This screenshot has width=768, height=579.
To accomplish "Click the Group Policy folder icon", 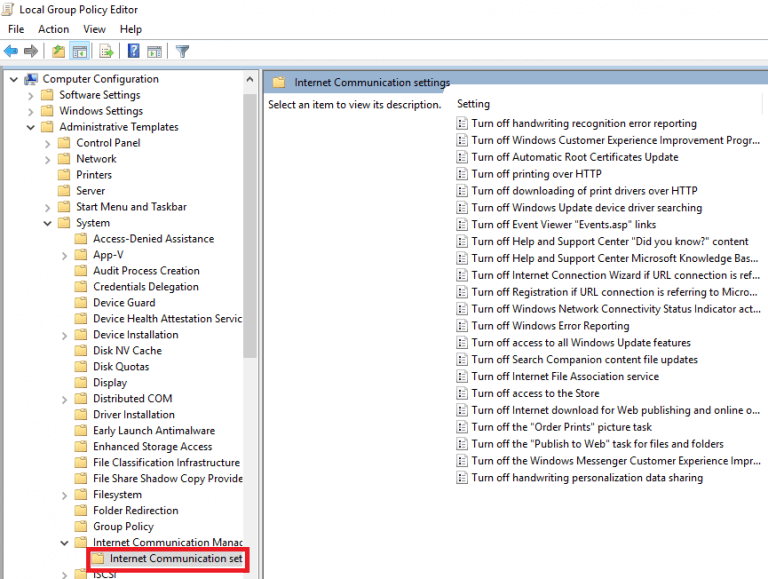I will [81, 527].
